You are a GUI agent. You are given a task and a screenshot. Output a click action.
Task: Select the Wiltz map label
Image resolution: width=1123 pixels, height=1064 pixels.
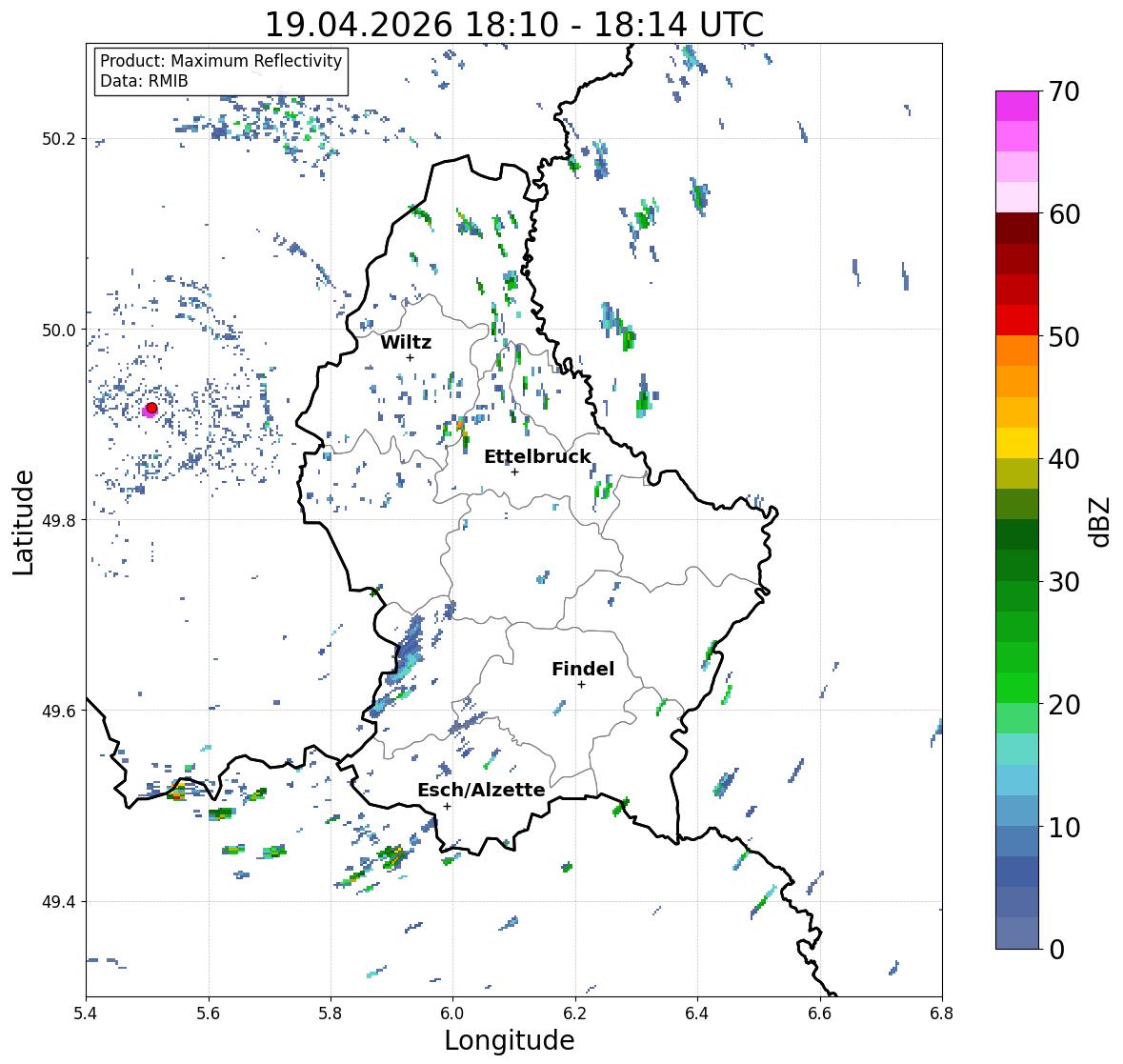click(x=406, y=342)
